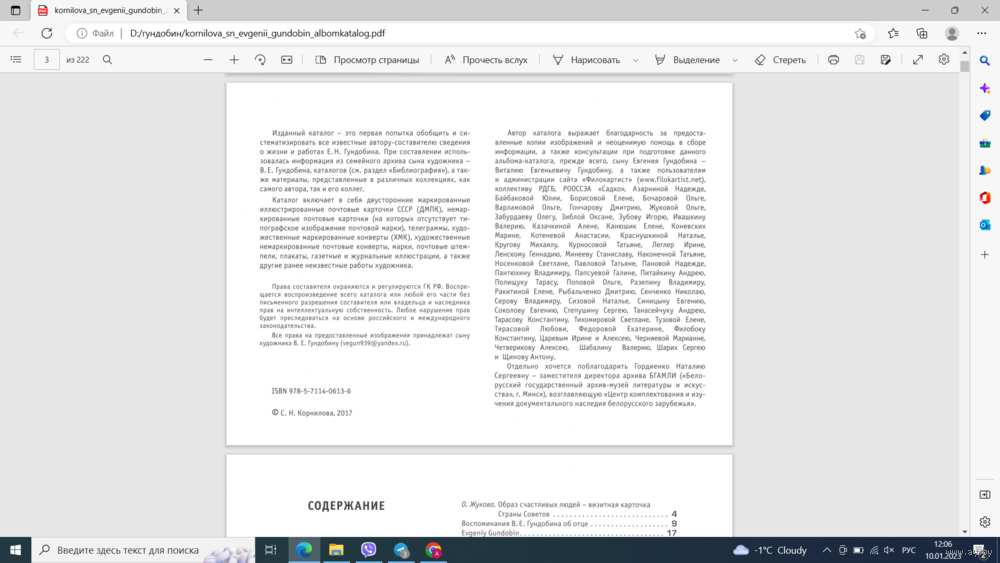Open the Просмотр страницы options

(x=367, y=59)
